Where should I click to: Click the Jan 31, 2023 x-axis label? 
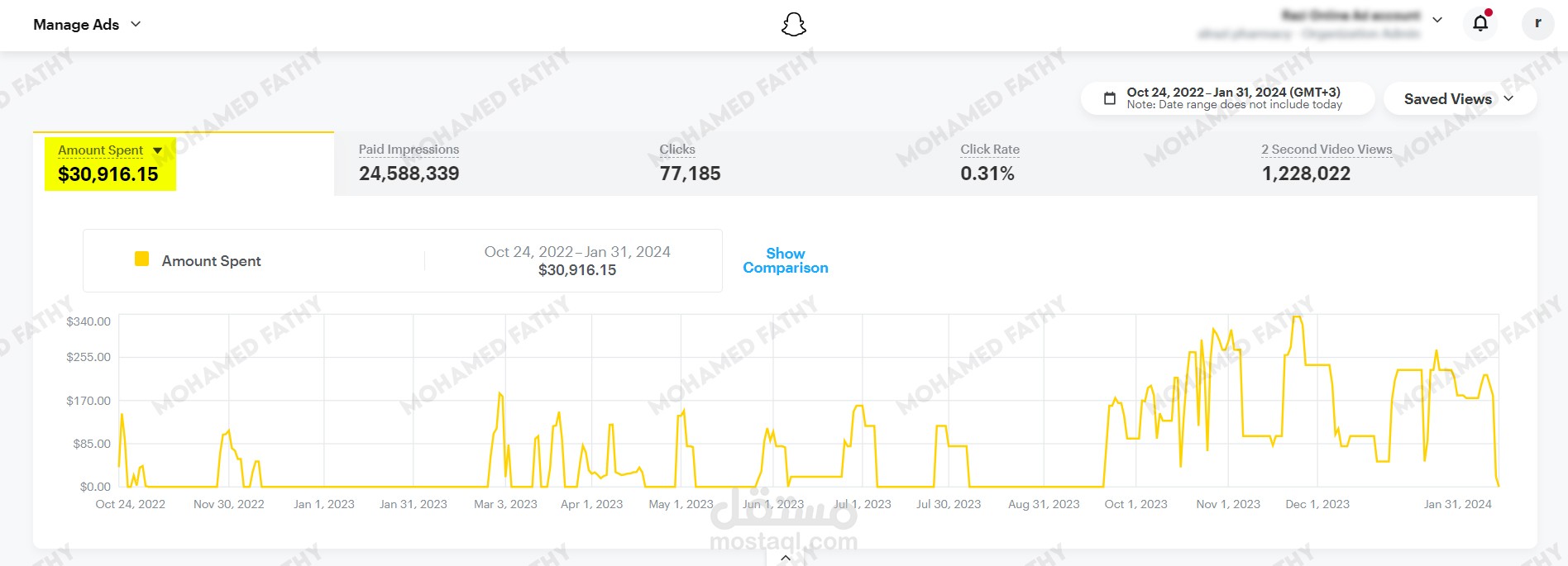pos(414,504)
